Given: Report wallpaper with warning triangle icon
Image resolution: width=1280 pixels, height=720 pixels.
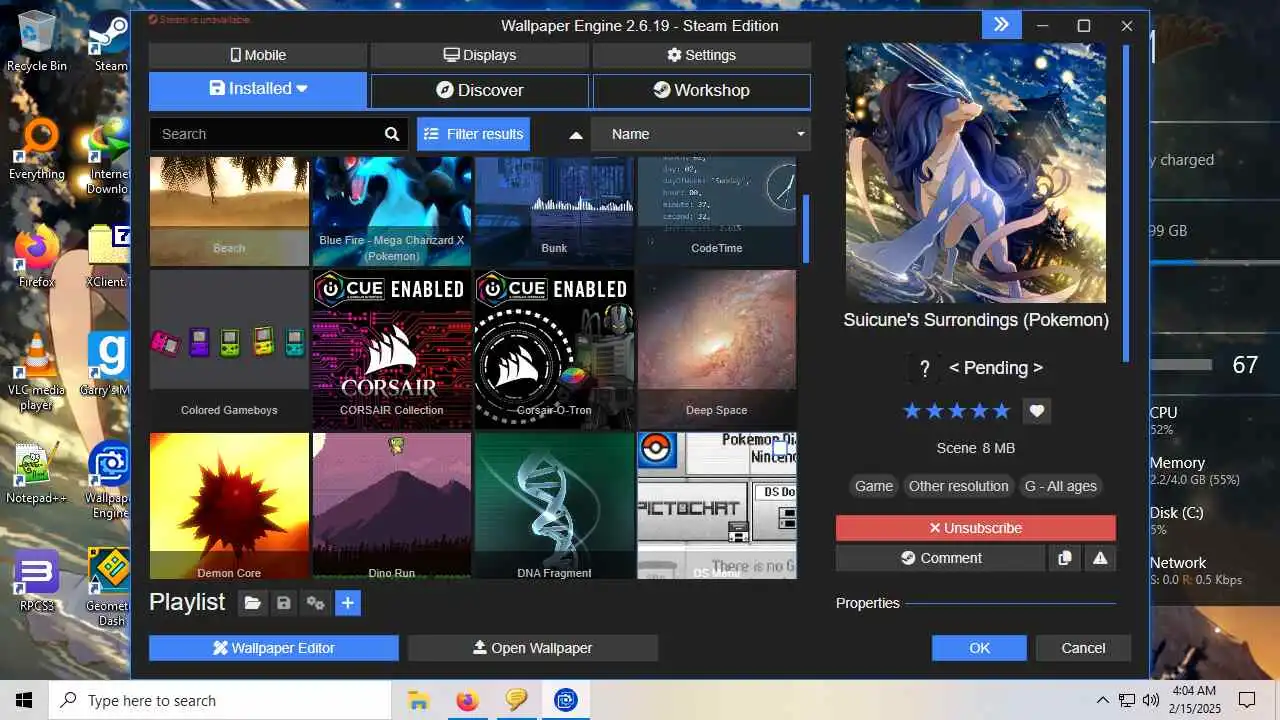Looking at the screenshot, I should (1100, 558).
